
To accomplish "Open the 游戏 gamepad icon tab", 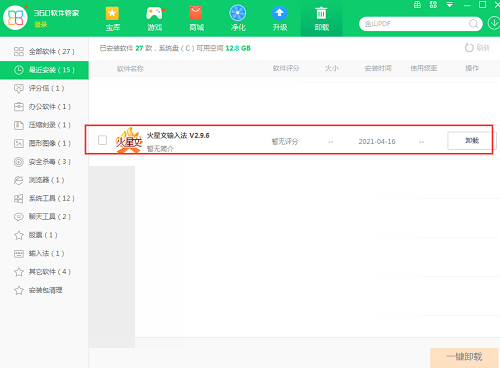I will [x=155, y=19].
